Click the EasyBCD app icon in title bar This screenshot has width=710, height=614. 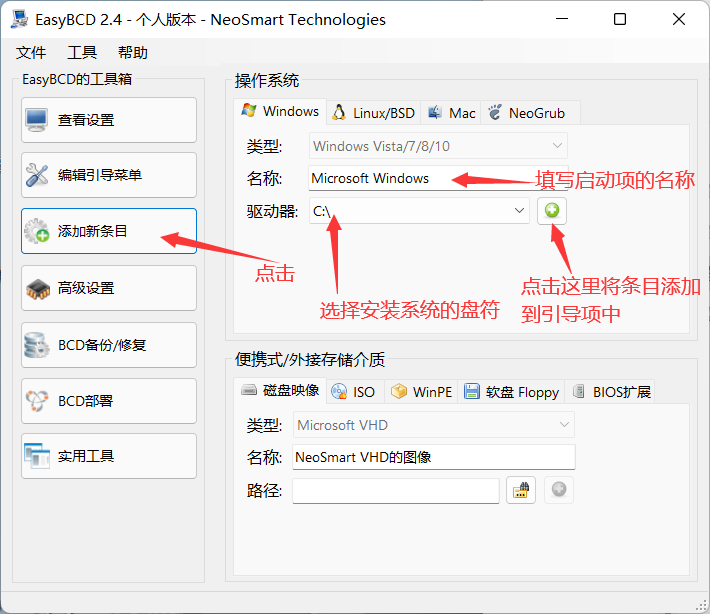point(19,19)
